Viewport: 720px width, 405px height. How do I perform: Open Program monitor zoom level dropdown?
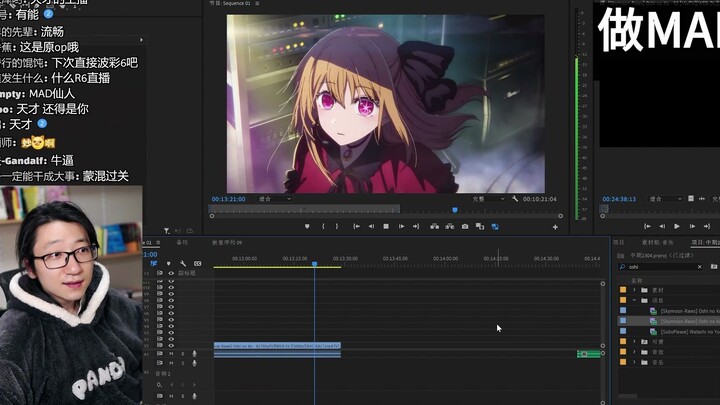tap(275, 199)
